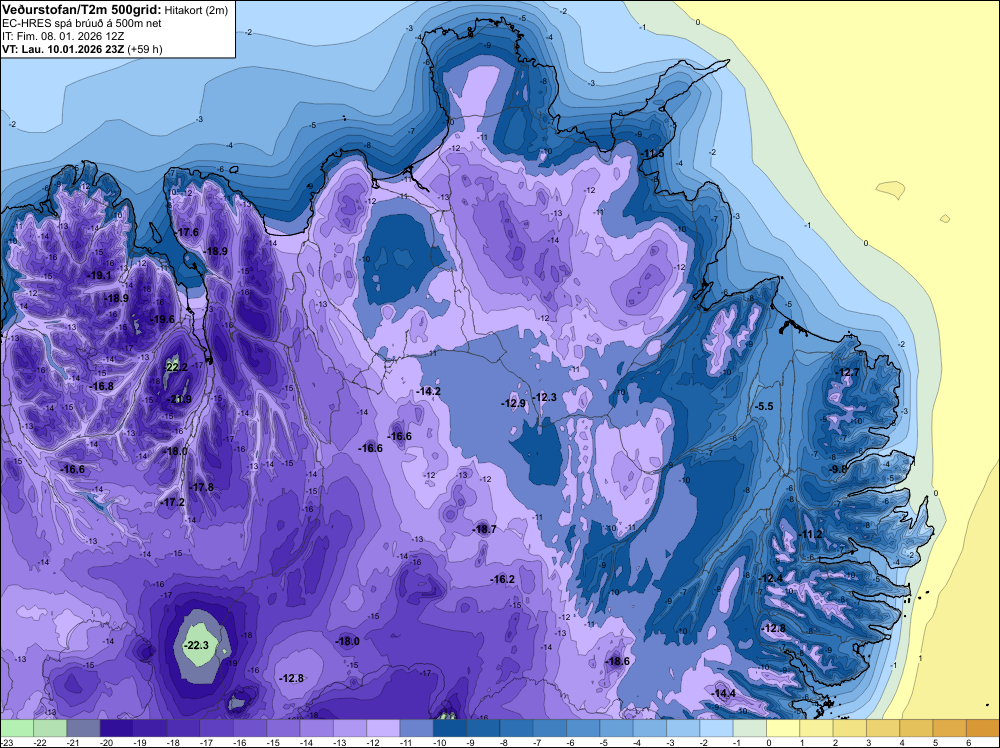Screen dimensions: 1000x748
Task: Select the -11.5 temperature reading
Action: click(x=652, y=154)
